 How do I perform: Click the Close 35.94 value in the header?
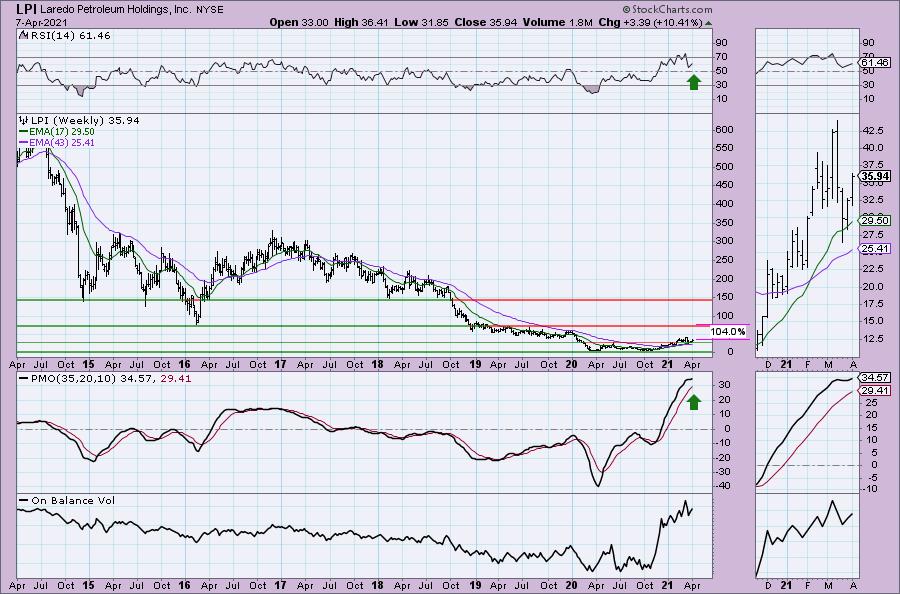click(486, 22)
